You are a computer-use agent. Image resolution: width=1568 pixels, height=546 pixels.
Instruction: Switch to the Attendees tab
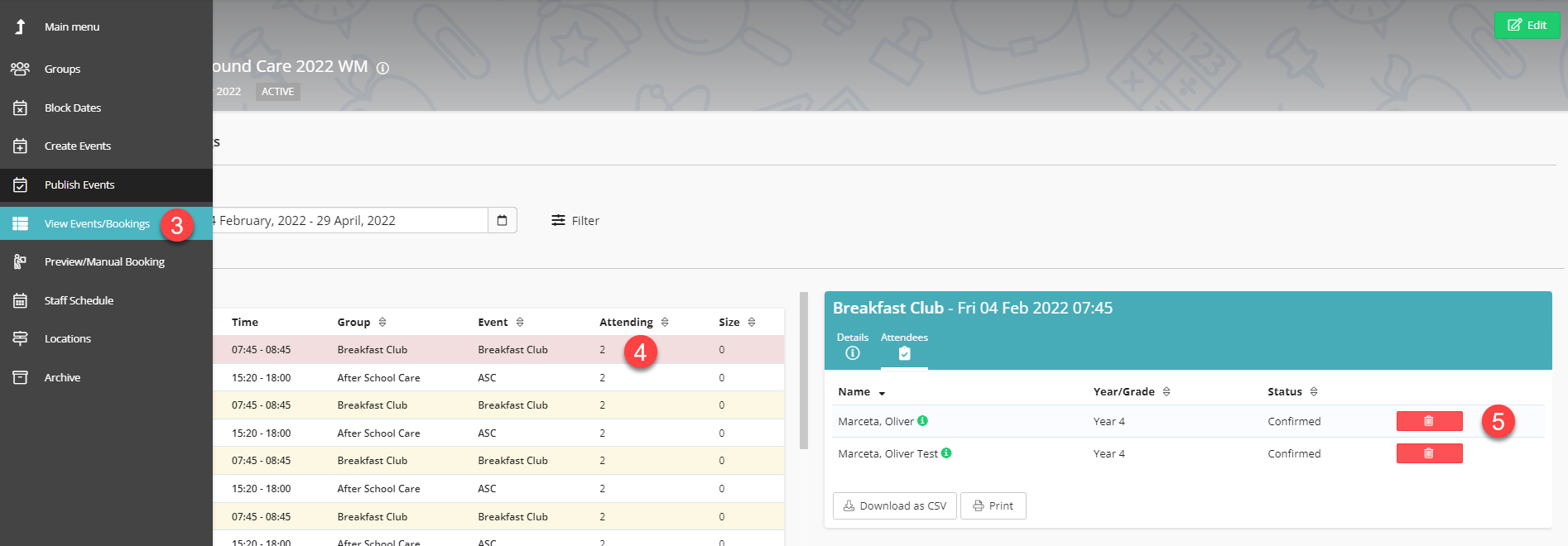coord(904,346)
